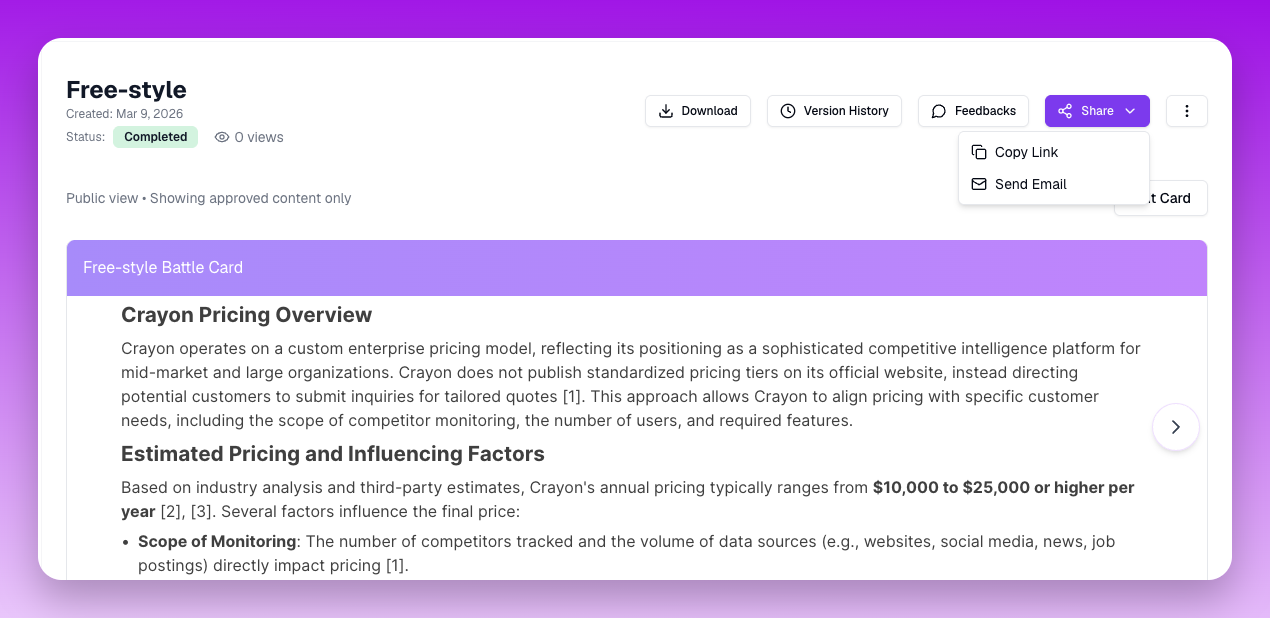The width and height of the screenshot is (1270, 618).
Task: Click the Copy Link duplicate icon
Action: [x=979, y=152]
